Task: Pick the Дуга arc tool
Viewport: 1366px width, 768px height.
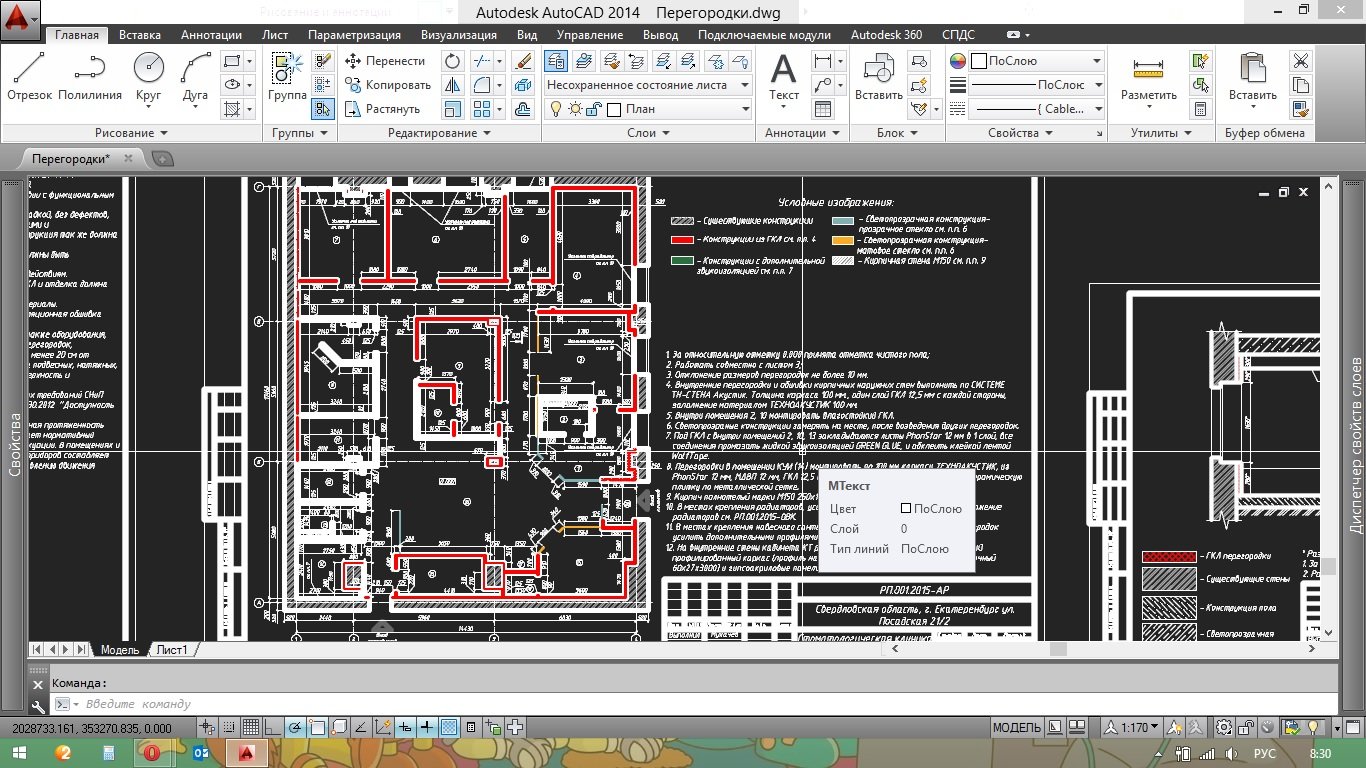Action: 195,77
